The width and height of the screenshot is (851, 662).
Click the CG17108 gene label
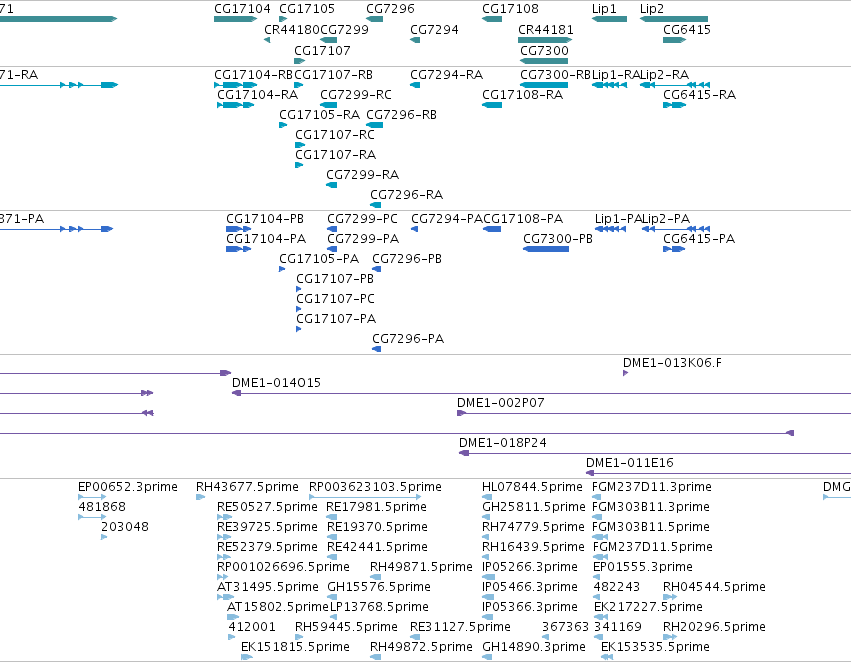pos(510,9)
